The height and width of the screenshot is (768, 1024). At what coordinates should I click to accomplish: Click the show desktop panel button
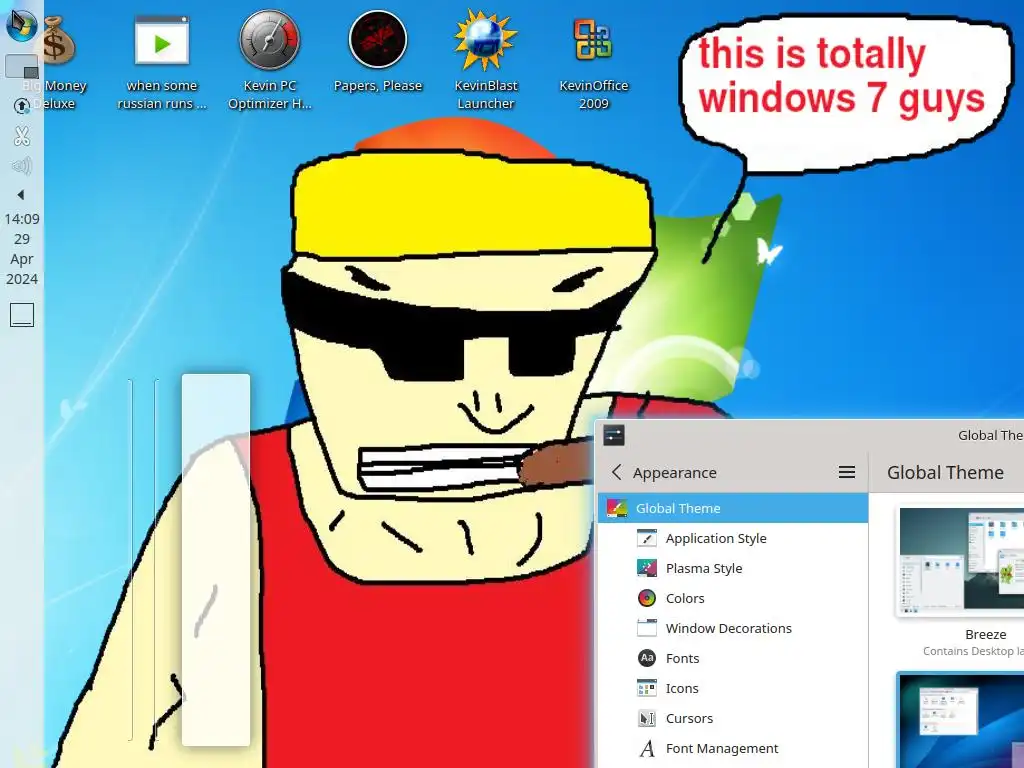click(x=22, y=315)
